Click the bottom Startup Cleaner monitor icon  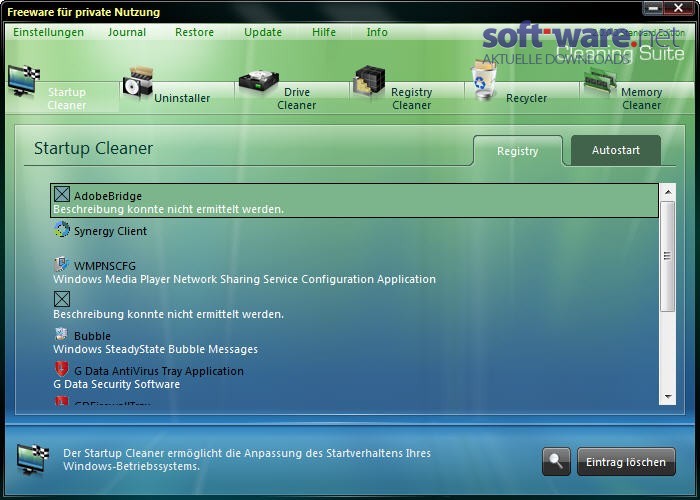pos(33,459)
